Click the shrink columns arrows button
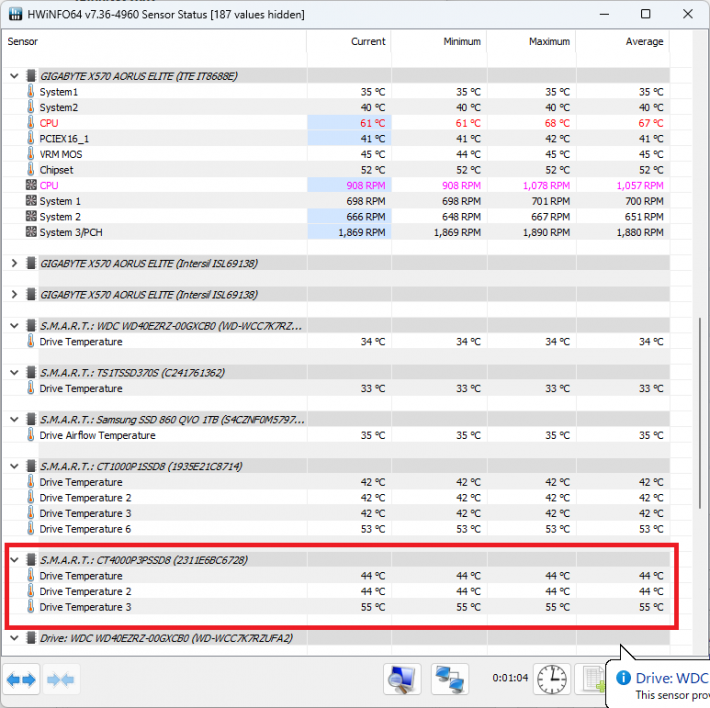Screen dimensions: 710x708 tap(60, 679)
